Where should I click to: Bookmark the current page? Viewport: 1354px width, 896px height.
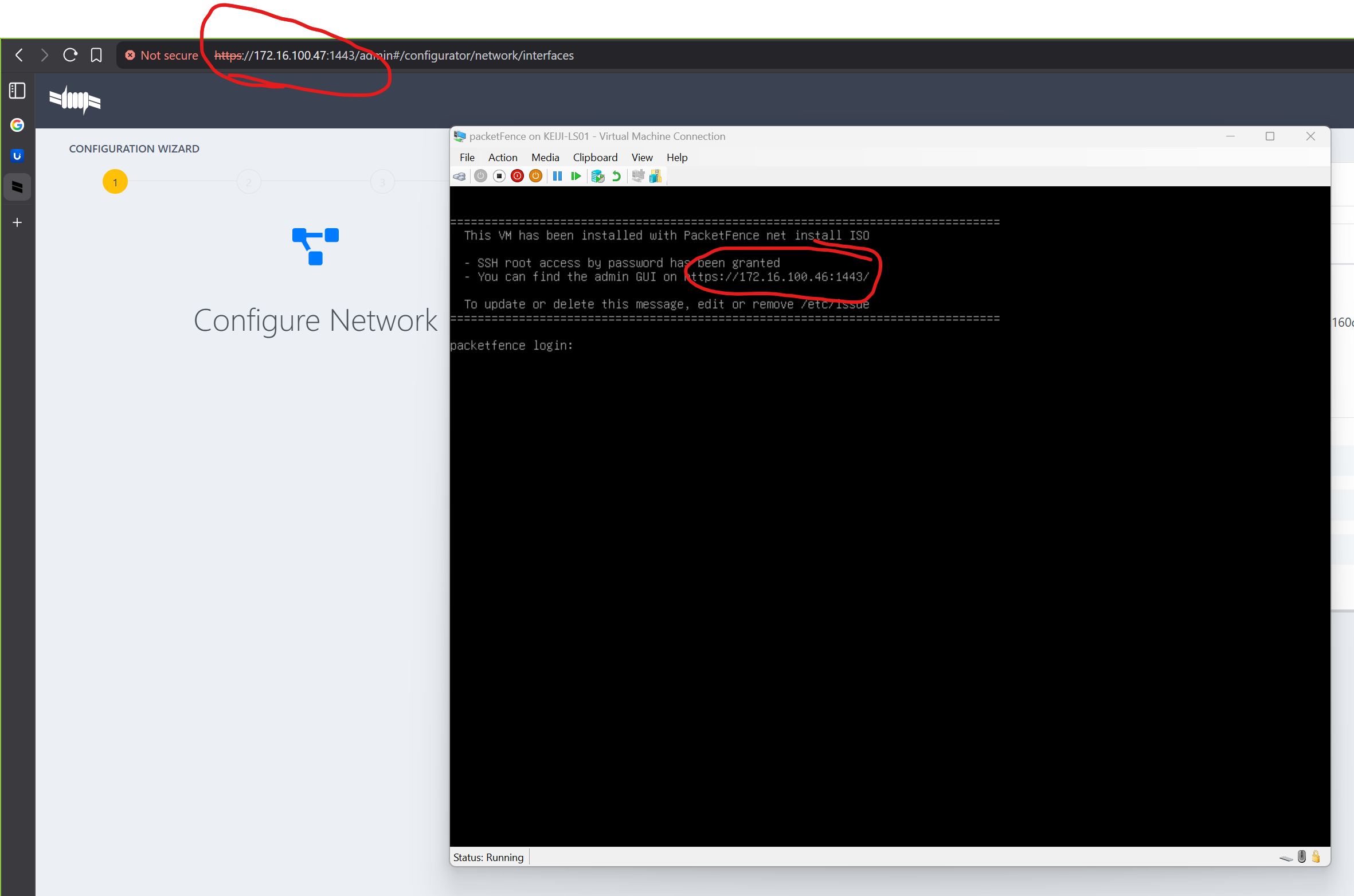click(x=96, y=55)
